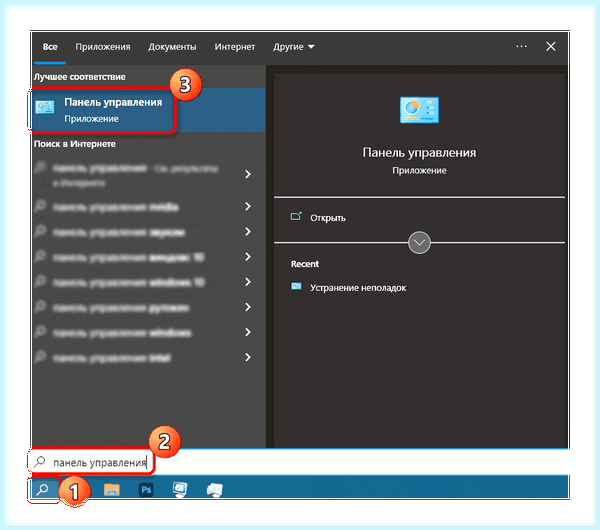Close the search panel with X
Screen dimensions: 600x530
551,46
